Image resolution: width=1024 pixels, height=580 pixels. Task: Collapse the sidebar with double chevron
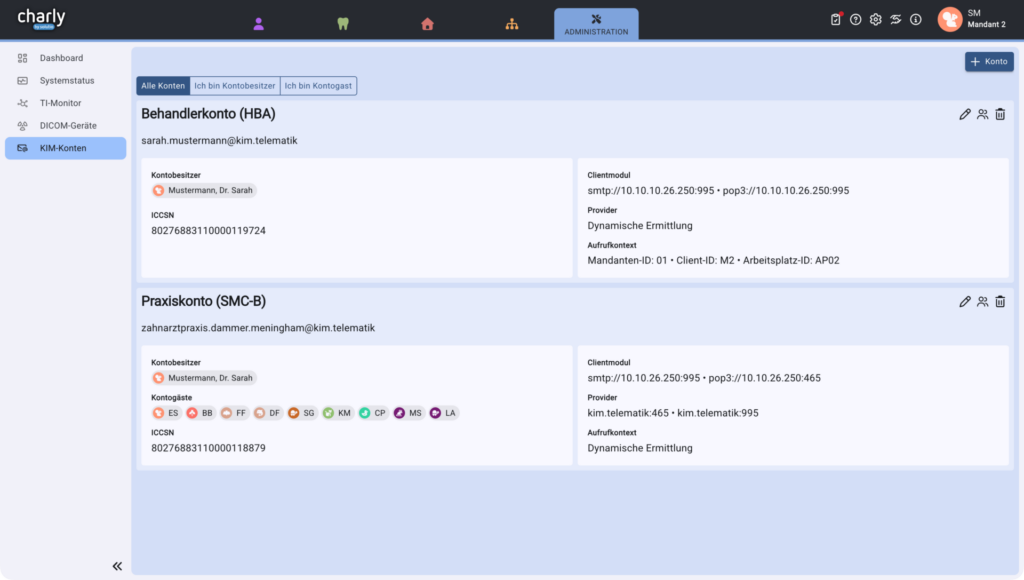click(x=117, y=566)
